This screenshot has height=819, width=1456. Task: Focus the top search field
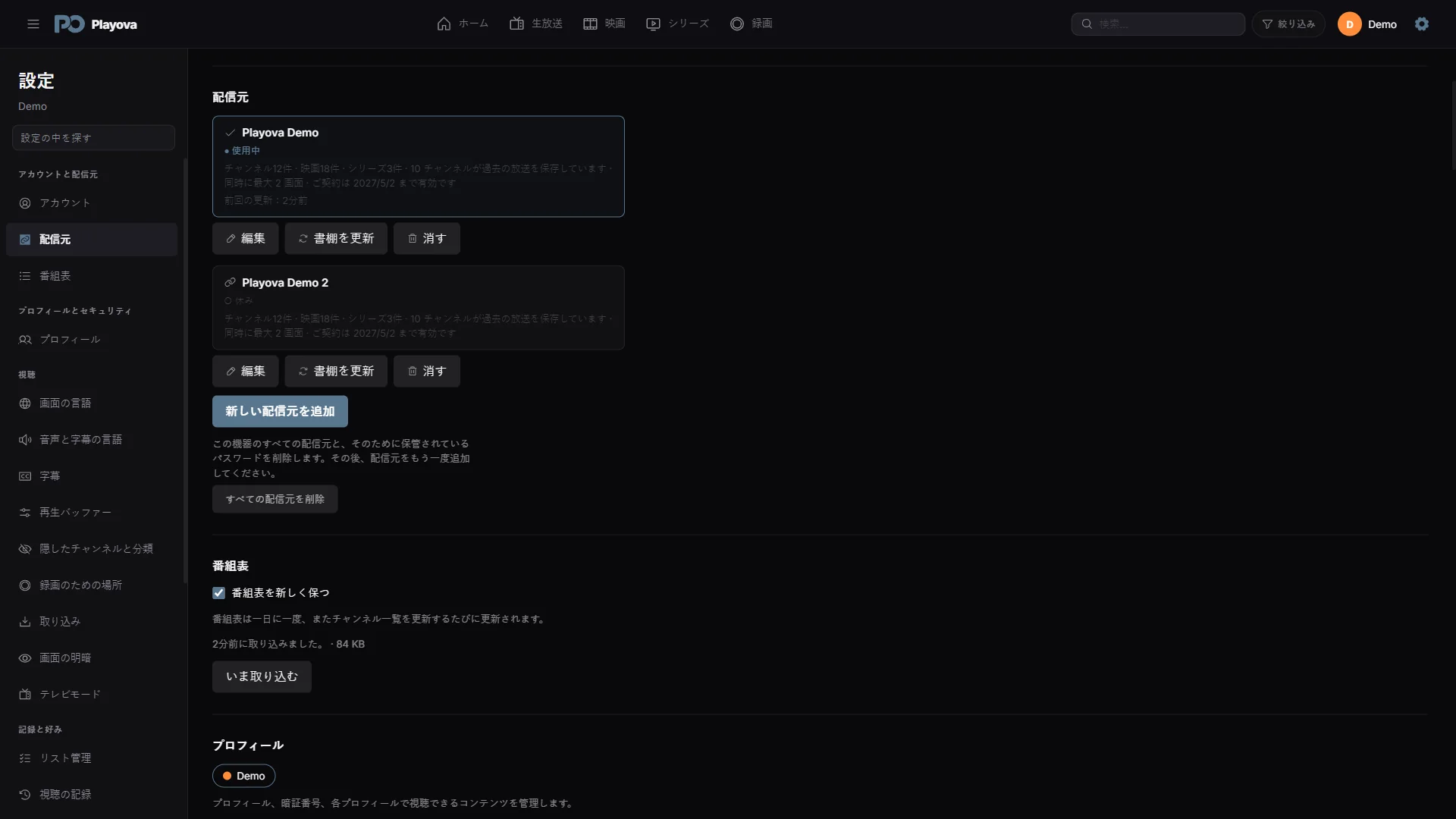pyautogui.click(x=1158, y=24)
